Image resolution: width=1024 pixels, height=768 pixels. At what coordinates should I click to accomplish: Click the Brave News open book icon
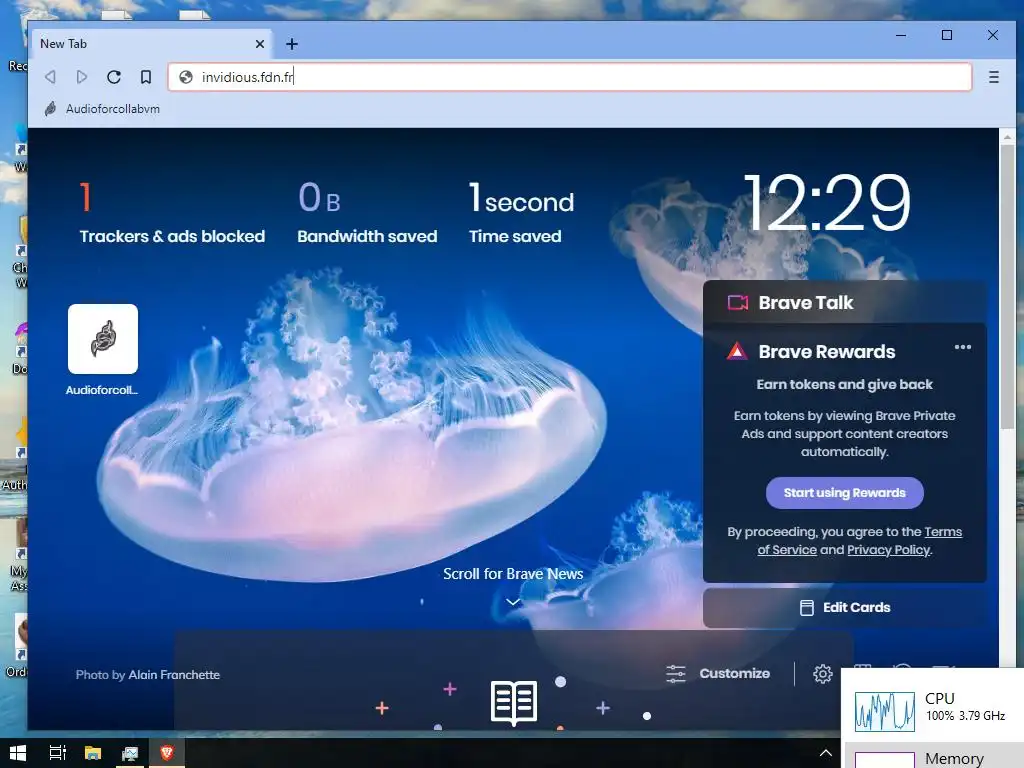pyautogui.click(x=514, y=703)
